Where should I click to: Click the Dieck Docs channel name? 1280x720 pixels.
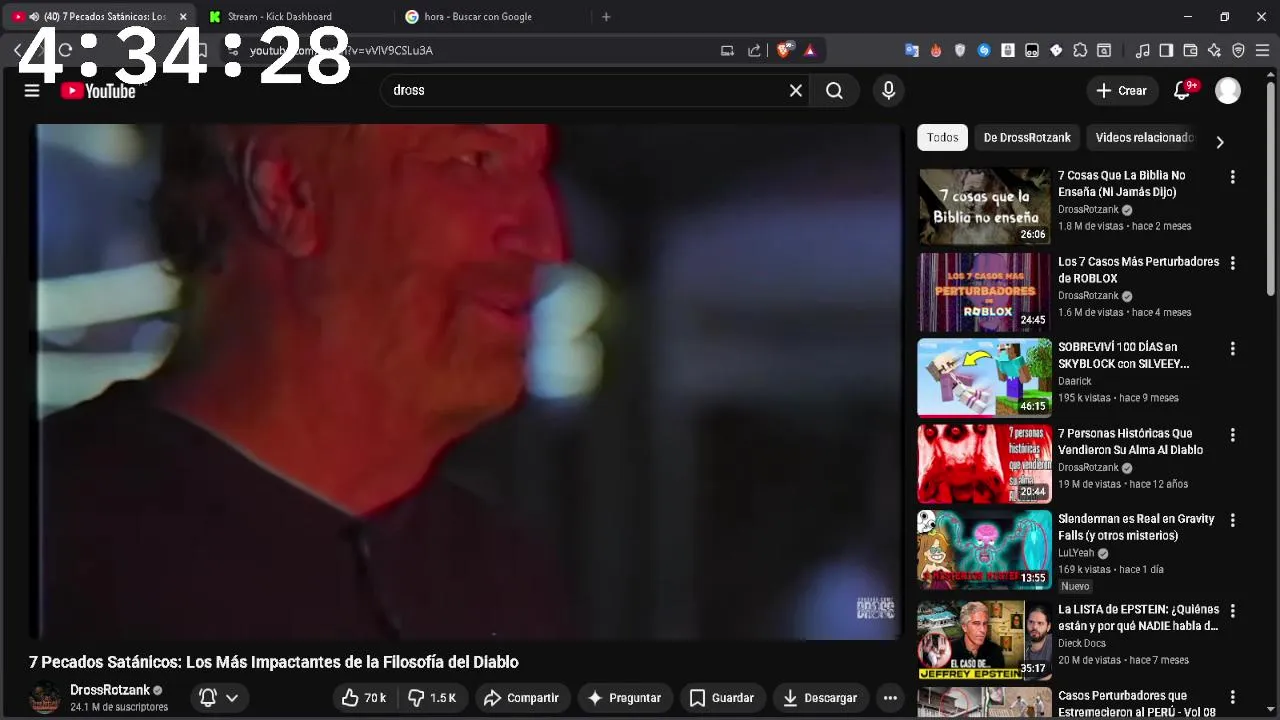point(1082,643)
